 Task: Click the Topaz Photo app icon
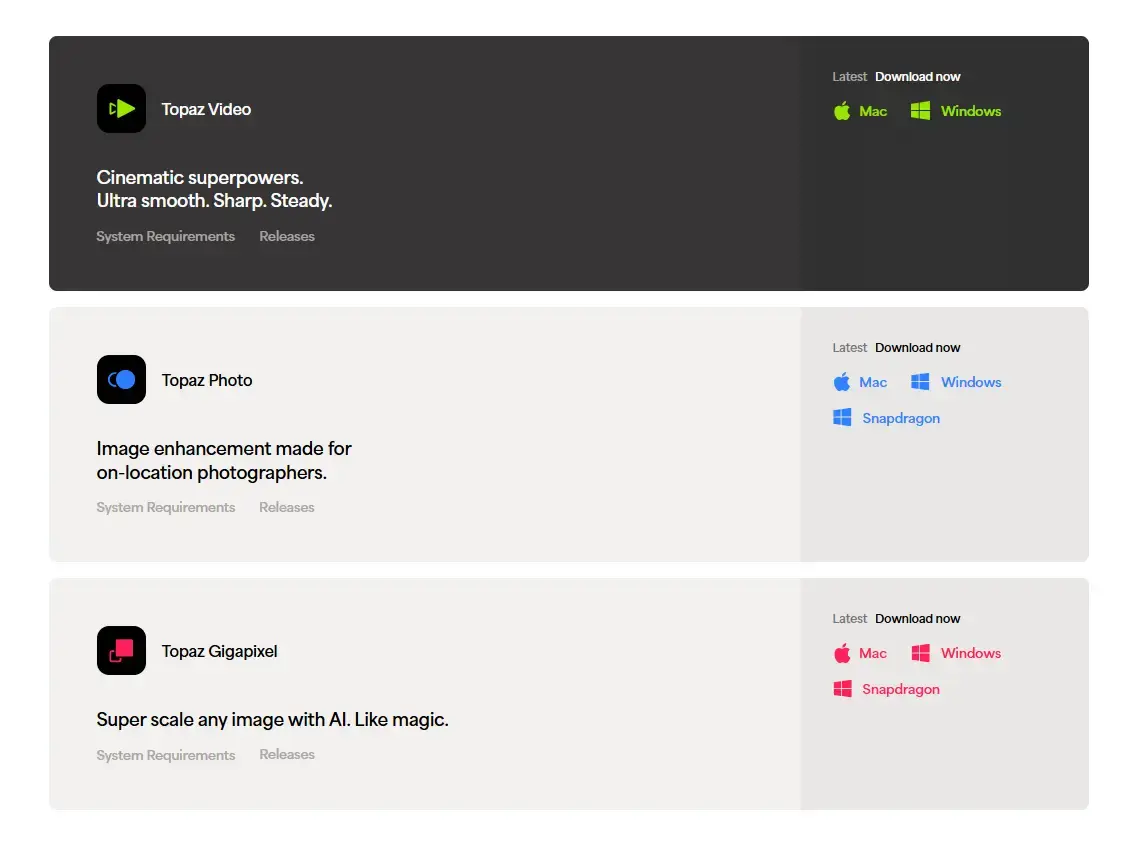tap(121, 380)
